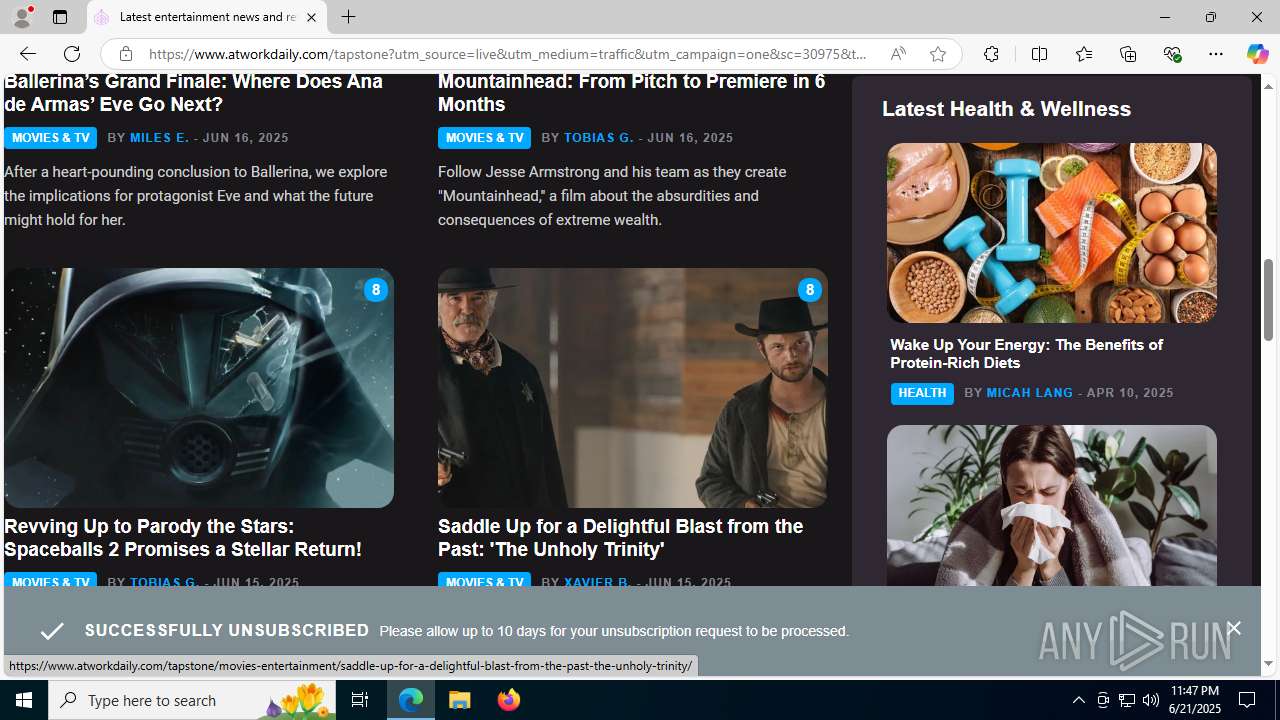Refresh the current page

[x=71, y=54]
